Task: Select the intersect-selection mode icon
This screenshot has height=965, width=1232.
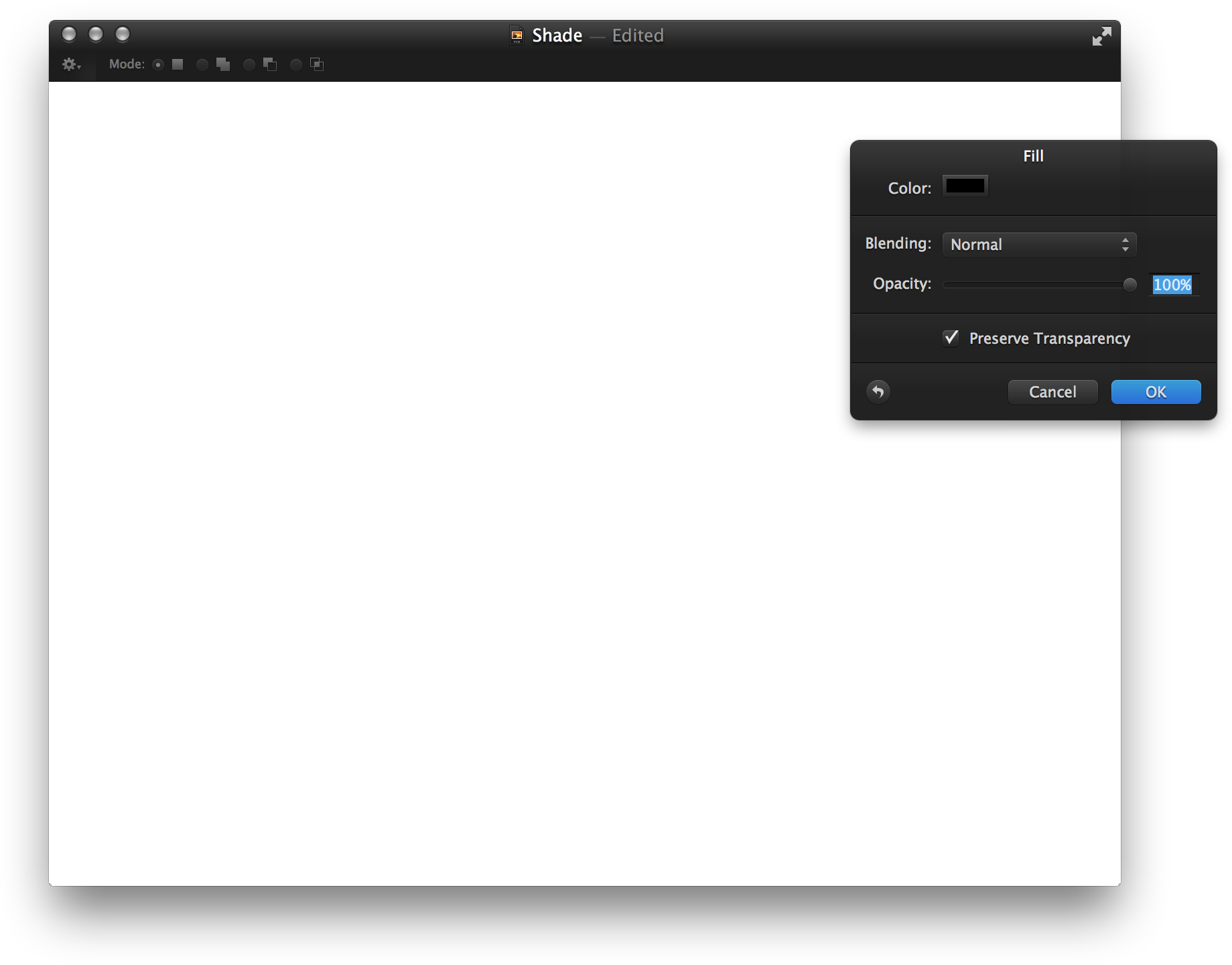Action: click(x=316, y=64)
